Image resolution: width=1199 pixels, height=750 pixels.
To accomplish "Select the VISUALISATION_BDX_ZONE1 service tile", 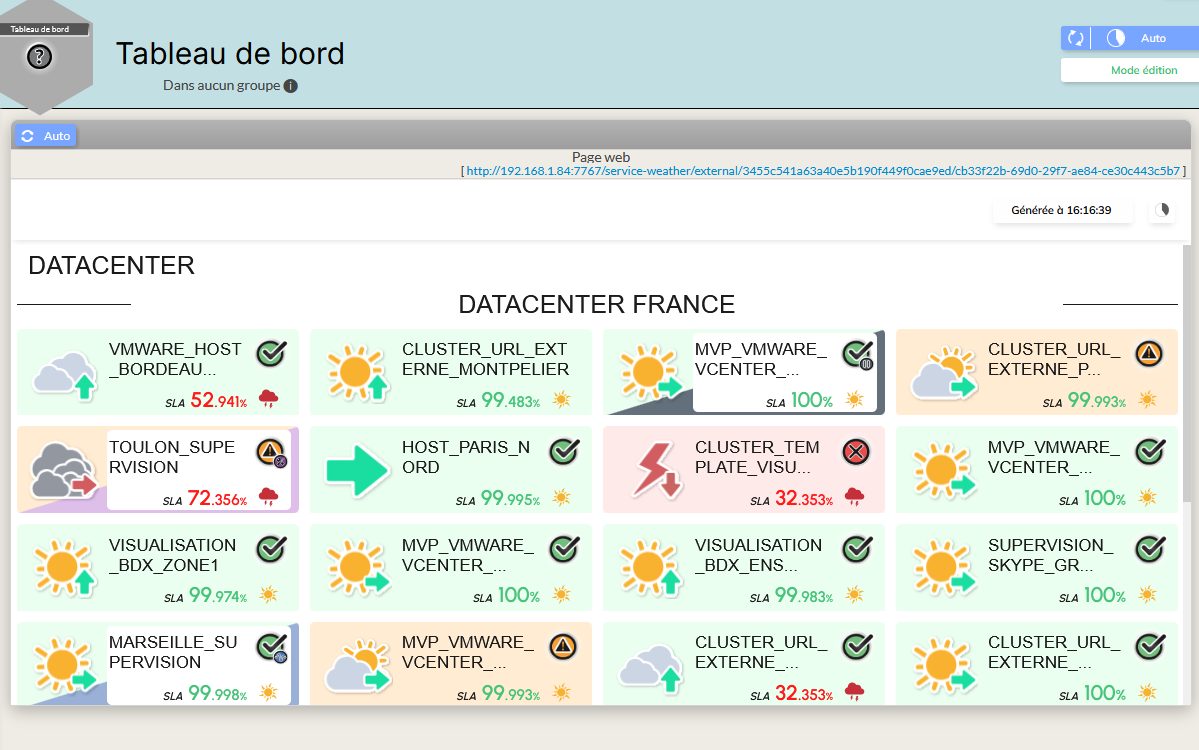I will (157, 567).
